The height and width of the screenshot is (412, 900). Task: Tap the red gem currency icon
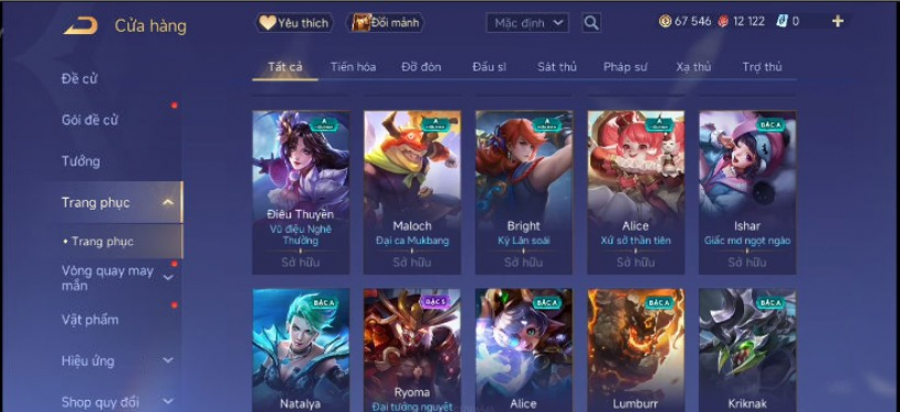point(723,22)
